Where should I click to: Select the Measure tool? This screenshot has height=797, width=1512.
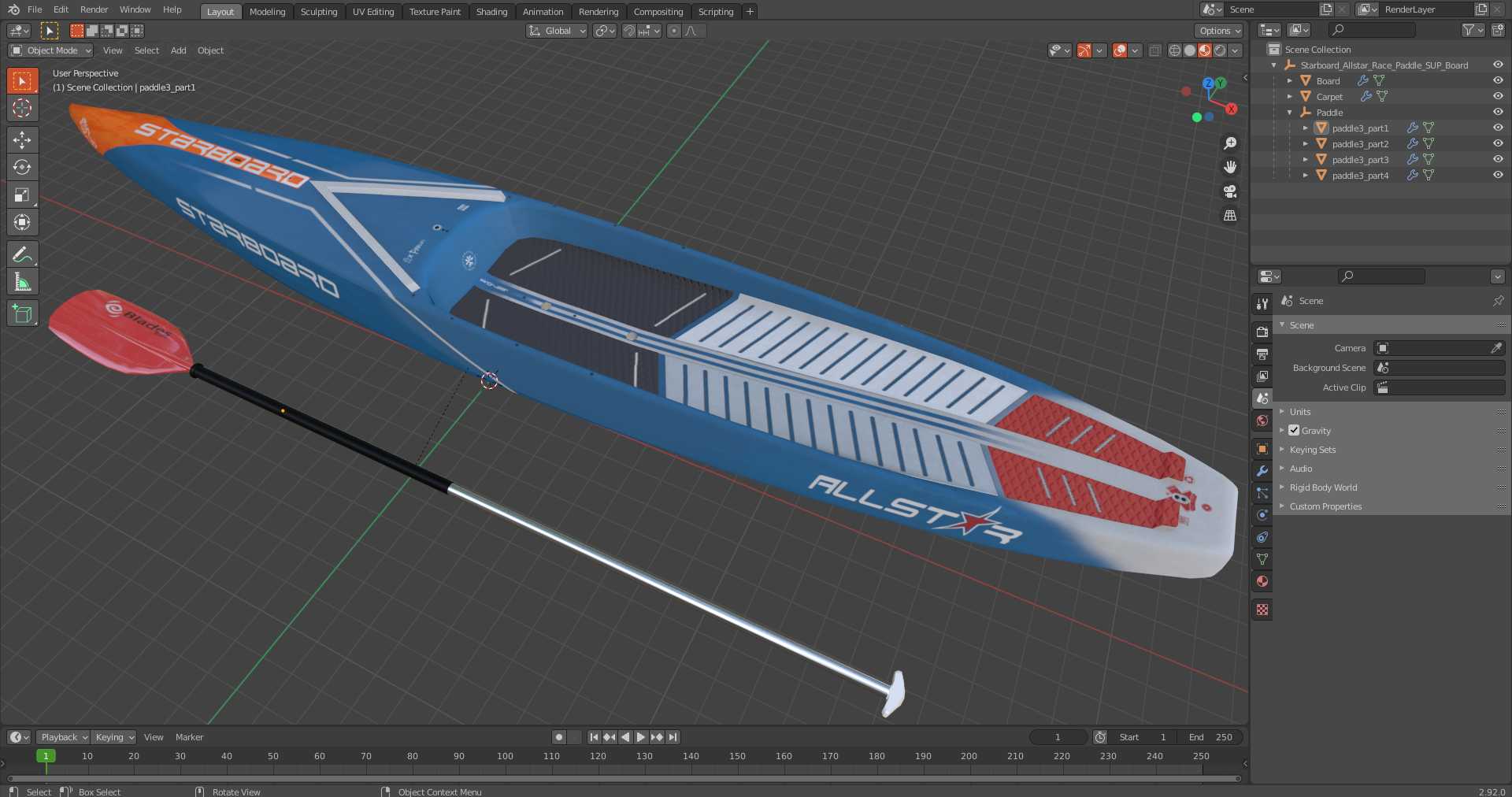(x=22, y=282)
